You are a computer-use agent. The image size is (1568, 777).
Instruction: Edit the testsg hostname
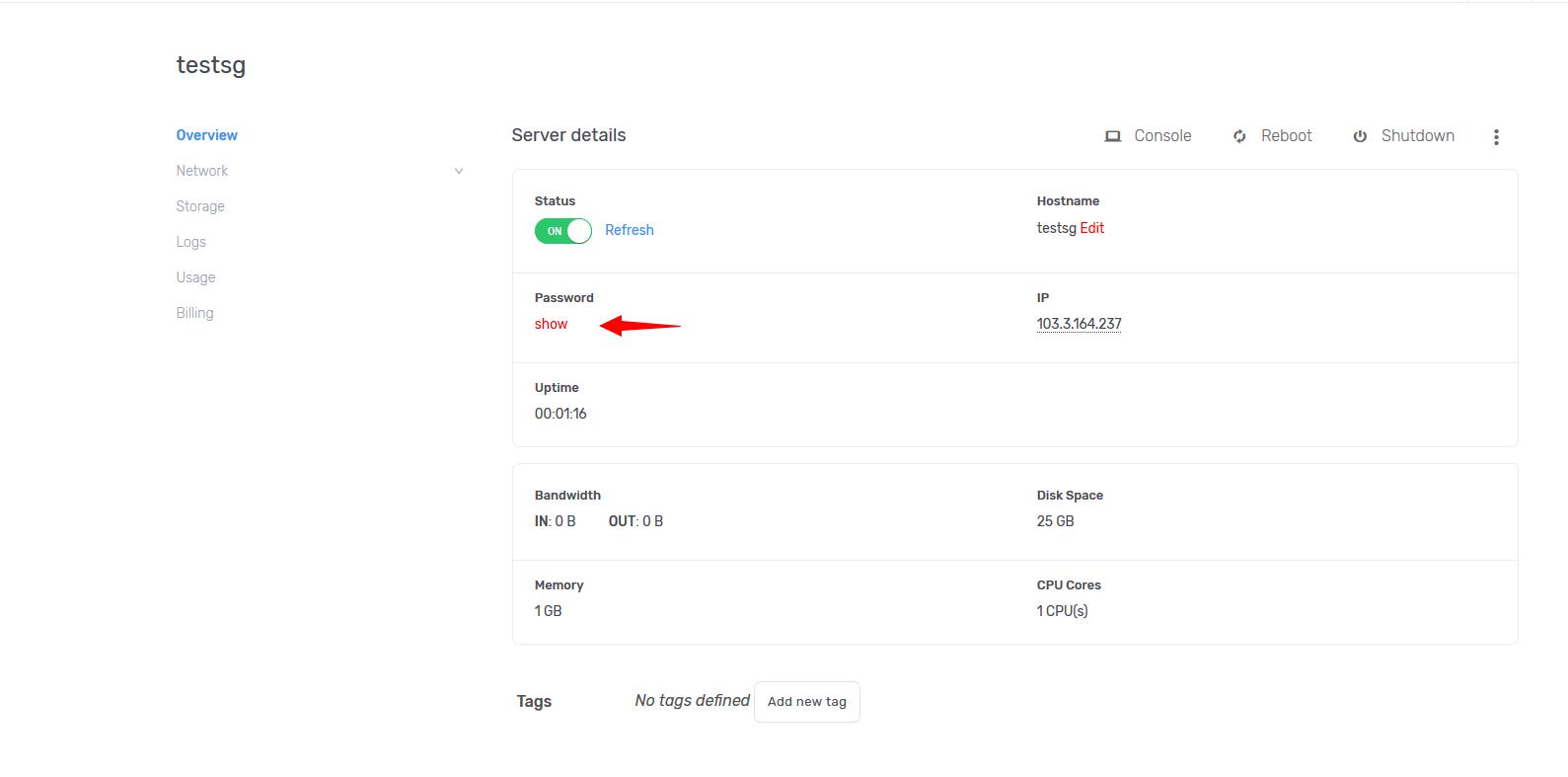pos(1091,228)
